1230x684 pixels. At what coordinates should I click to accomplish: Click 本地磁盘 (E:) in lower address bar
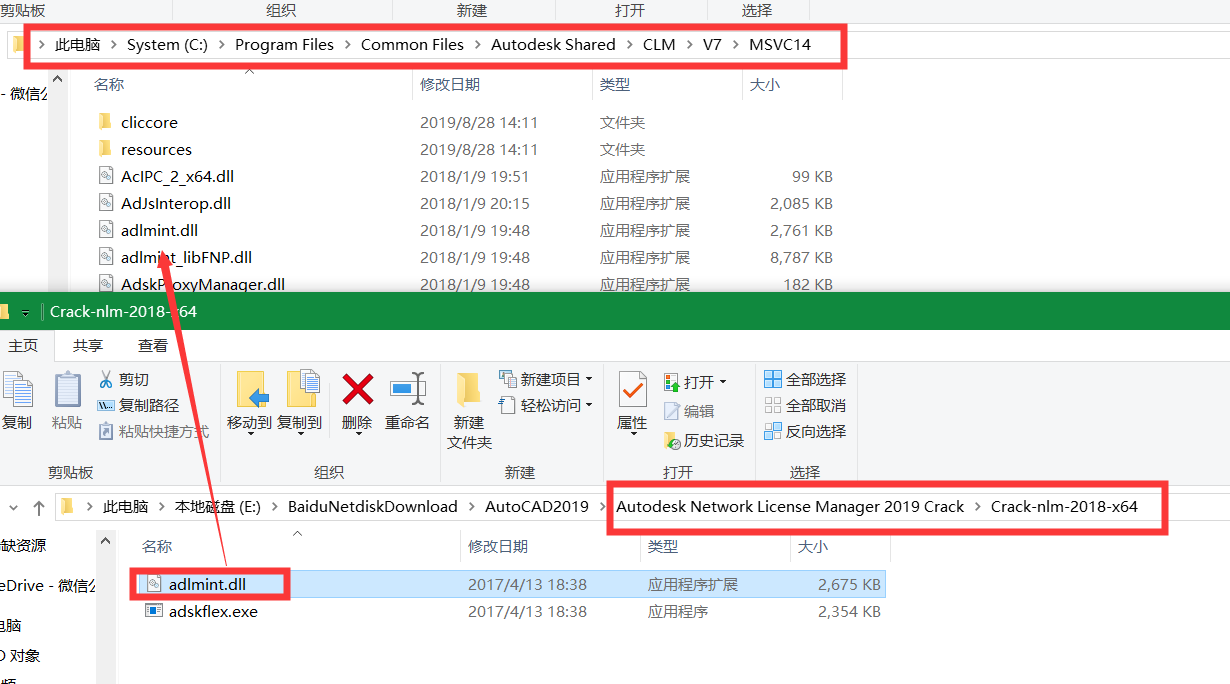218,507
